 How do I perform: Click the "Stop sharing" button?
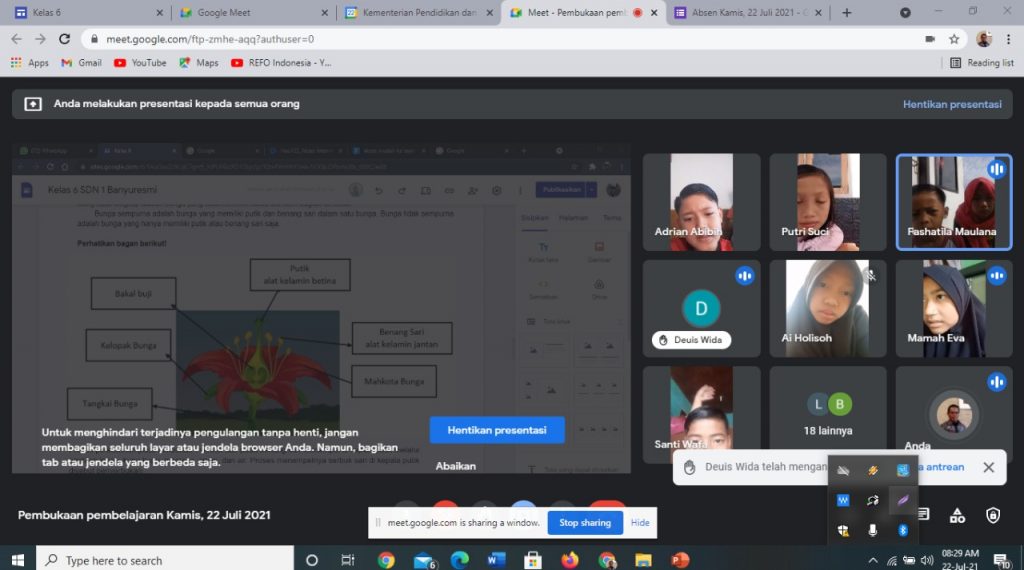[585, 523]
